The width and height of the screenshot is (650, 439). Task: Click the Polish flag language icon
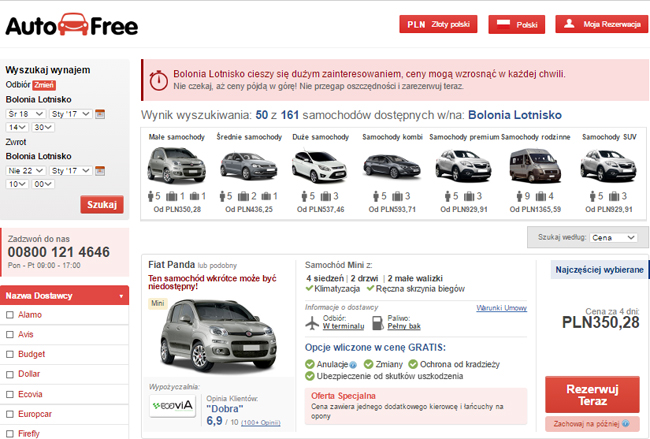point(503,24)
